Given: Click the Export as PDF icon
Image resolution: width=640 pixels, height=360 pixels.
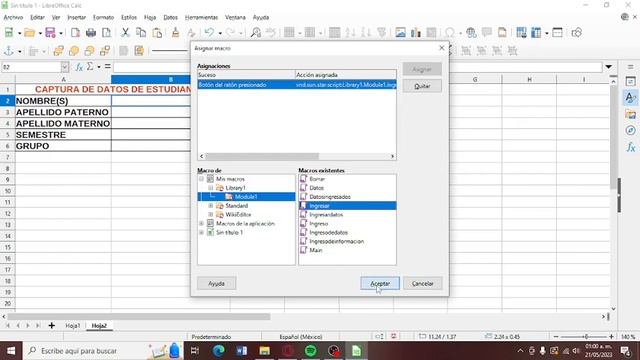Looking at the screenshot, I should 75,33.
